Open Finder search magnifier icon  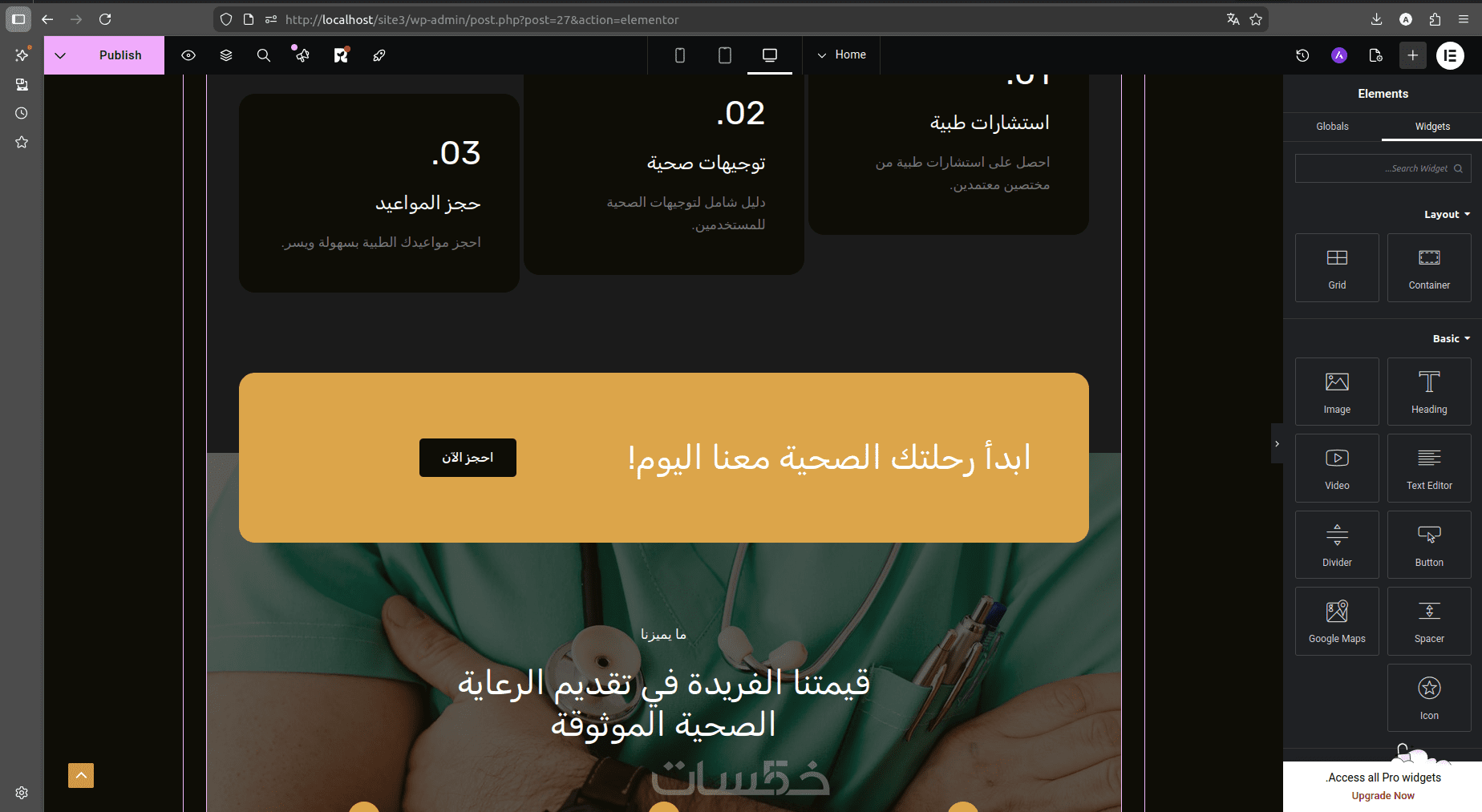[x=263, y=55]
